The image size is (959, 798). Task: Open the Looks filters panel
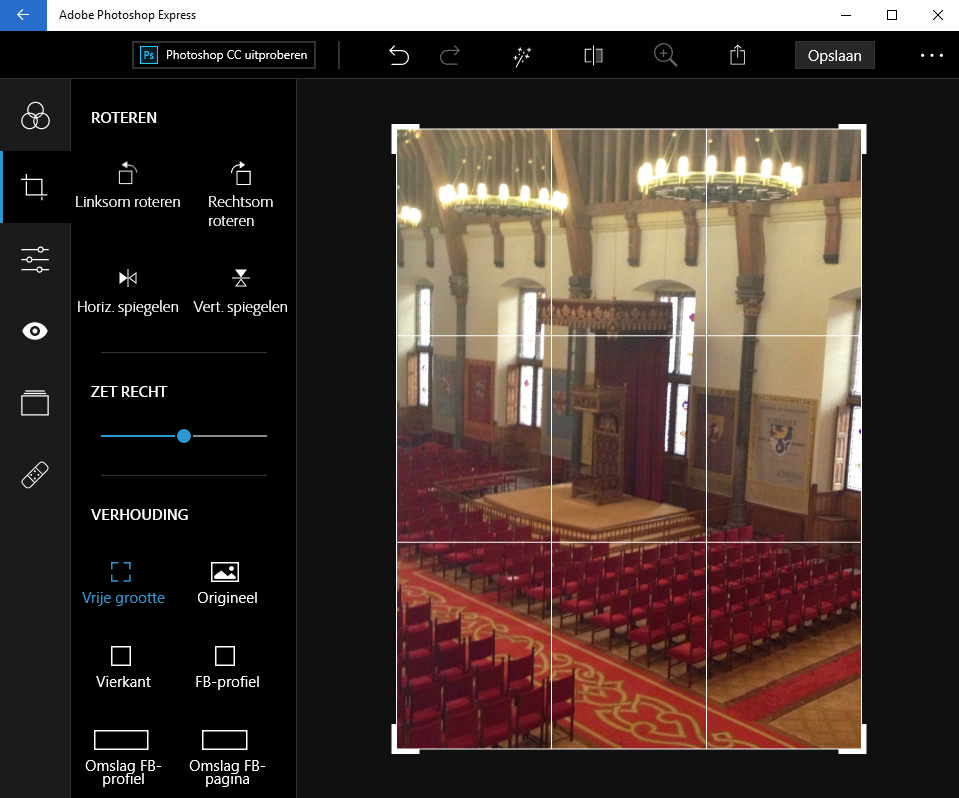click(x=35, y=116)
